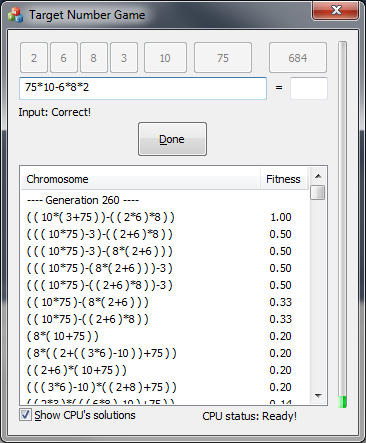
Task: Click the number 6 button
Action: 64,58
